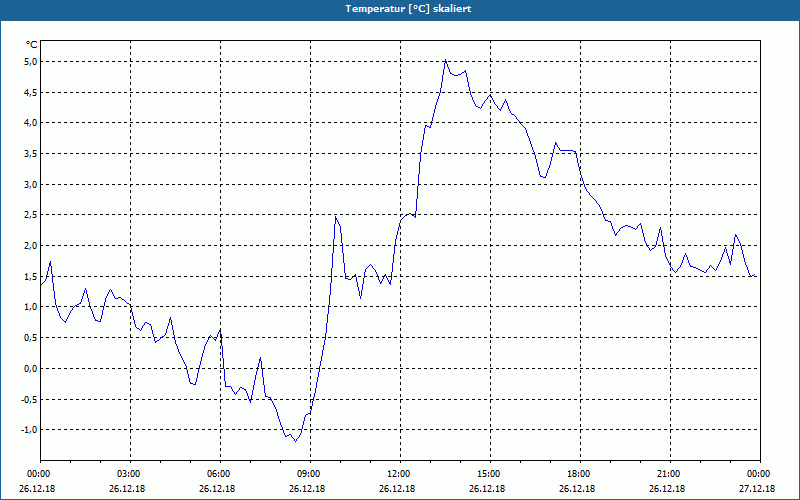Click the 0,5 y-axis label
800x500 pixels.
tap(31, 338)
